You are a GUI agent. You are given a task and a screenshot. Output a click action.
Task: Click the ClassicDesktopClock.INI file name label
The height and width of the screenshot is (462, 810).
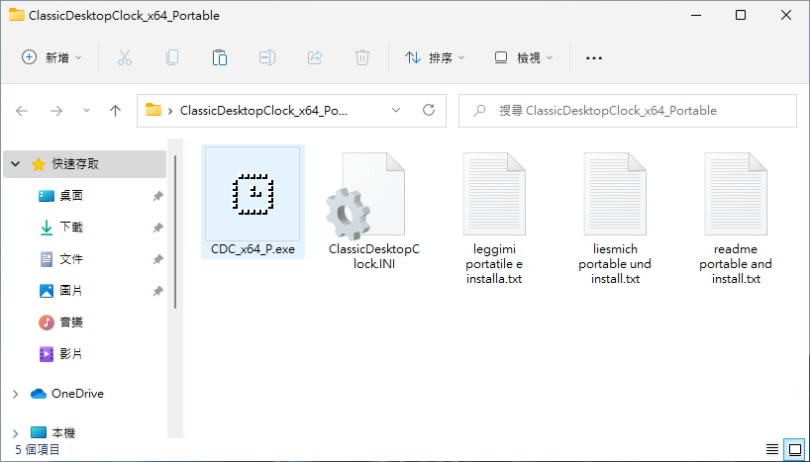(374, 256)
